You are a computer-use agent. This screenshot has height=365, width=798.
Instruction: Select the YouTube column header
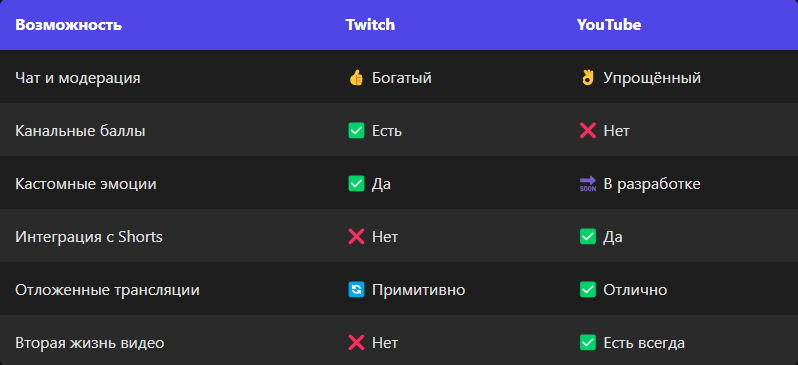[x=609, y=25]
